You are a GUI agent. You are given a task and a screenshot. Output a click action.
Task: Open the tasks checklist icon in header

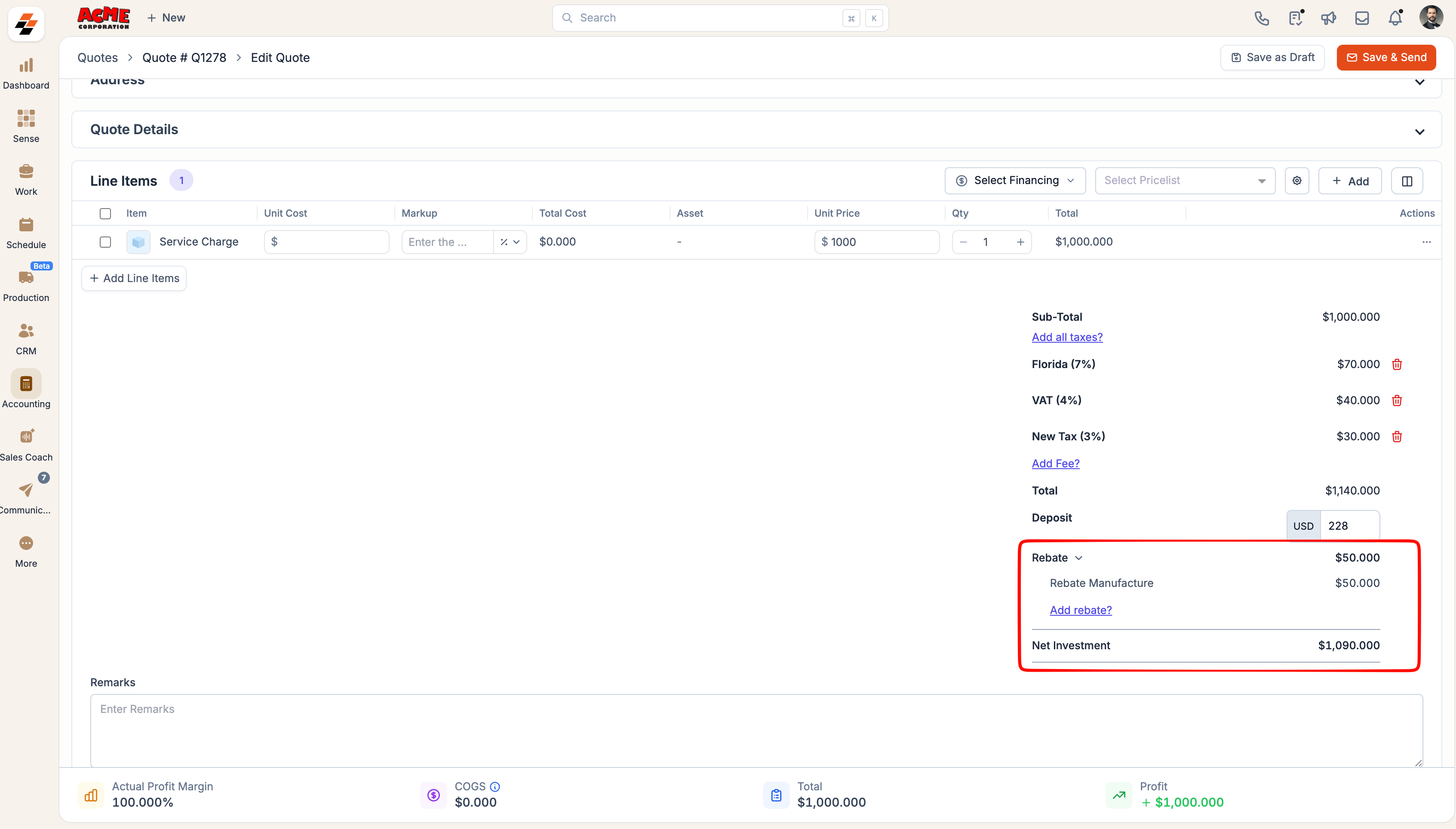tap(1296, 18)
